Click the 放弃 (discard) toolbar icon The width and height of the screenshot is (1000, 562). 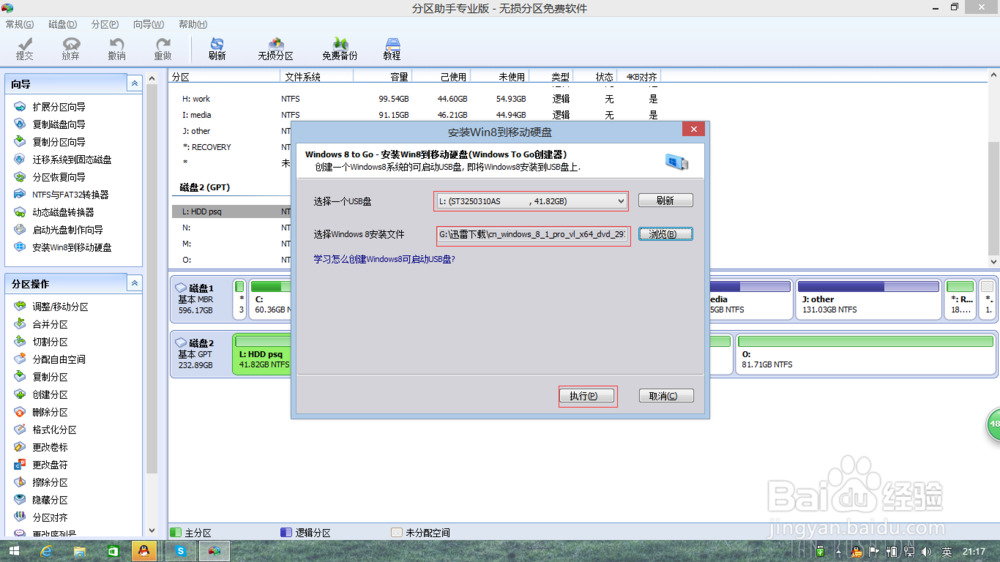[71, 48]
